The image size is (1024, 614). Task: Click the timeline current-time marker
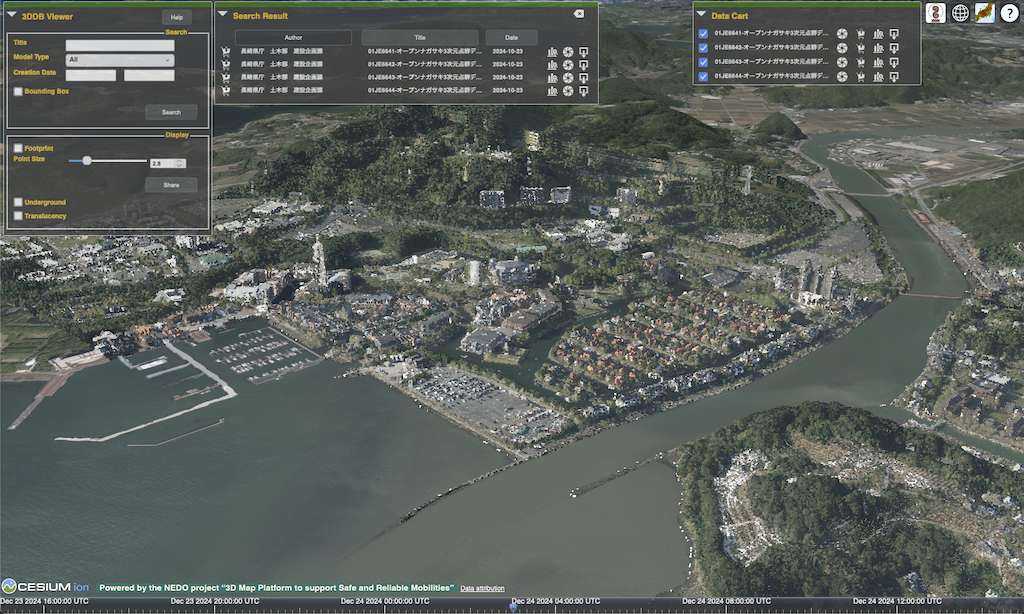(x=513, y=607)
